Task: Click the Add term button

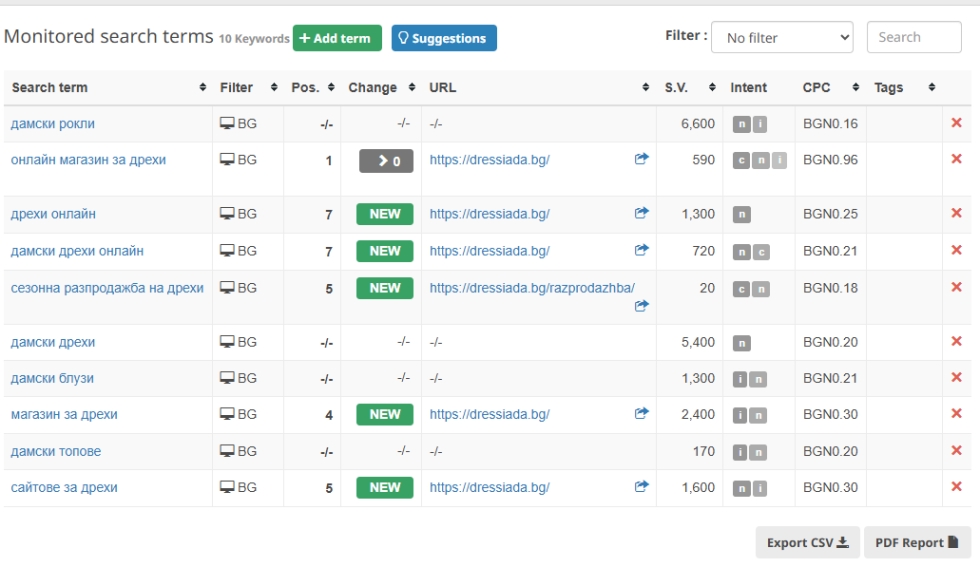Action: click(x=334, y=38)
